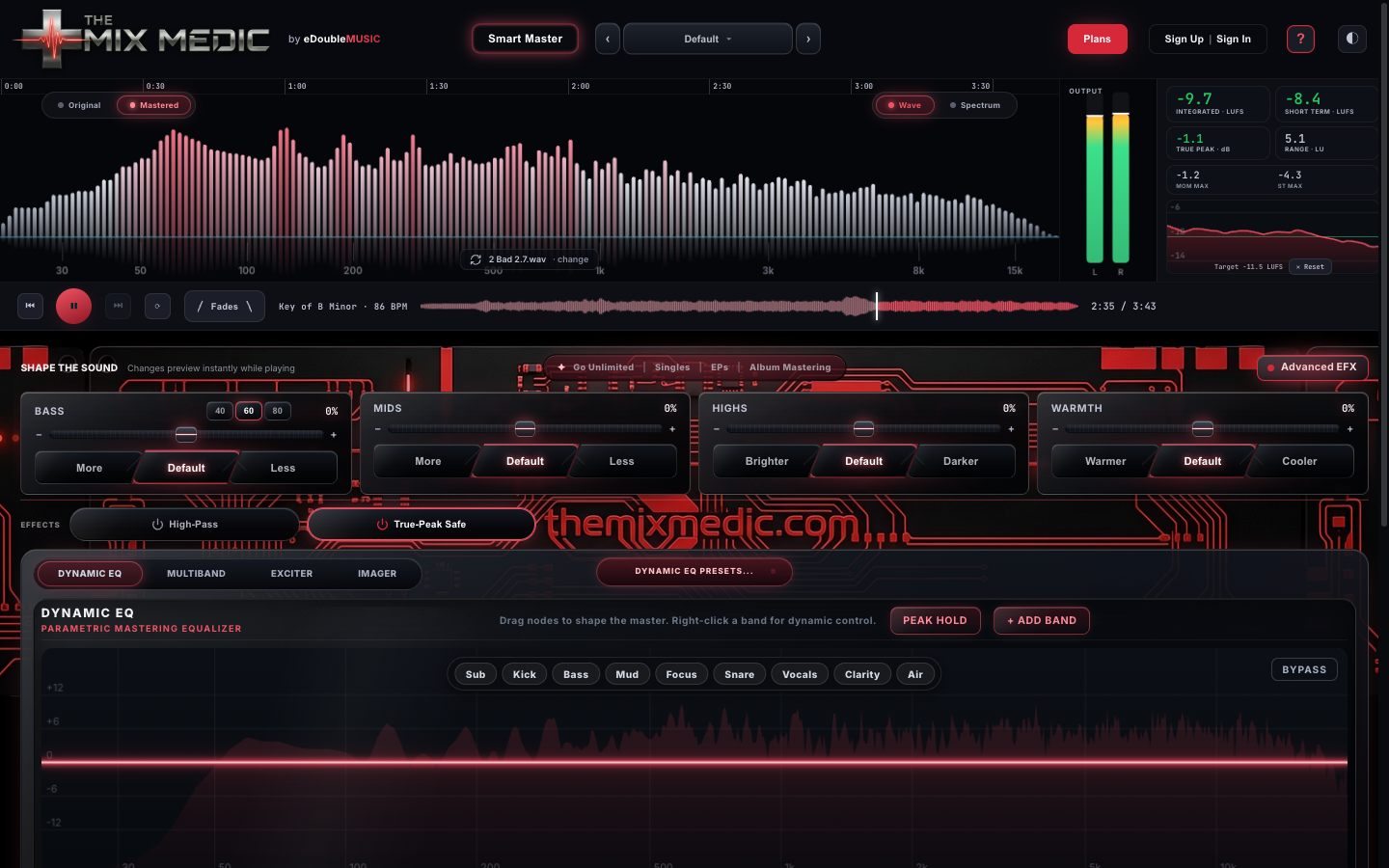Open the Dynamic EQ tab
This screenshot has height=868, width=1389.
(90, 574)
